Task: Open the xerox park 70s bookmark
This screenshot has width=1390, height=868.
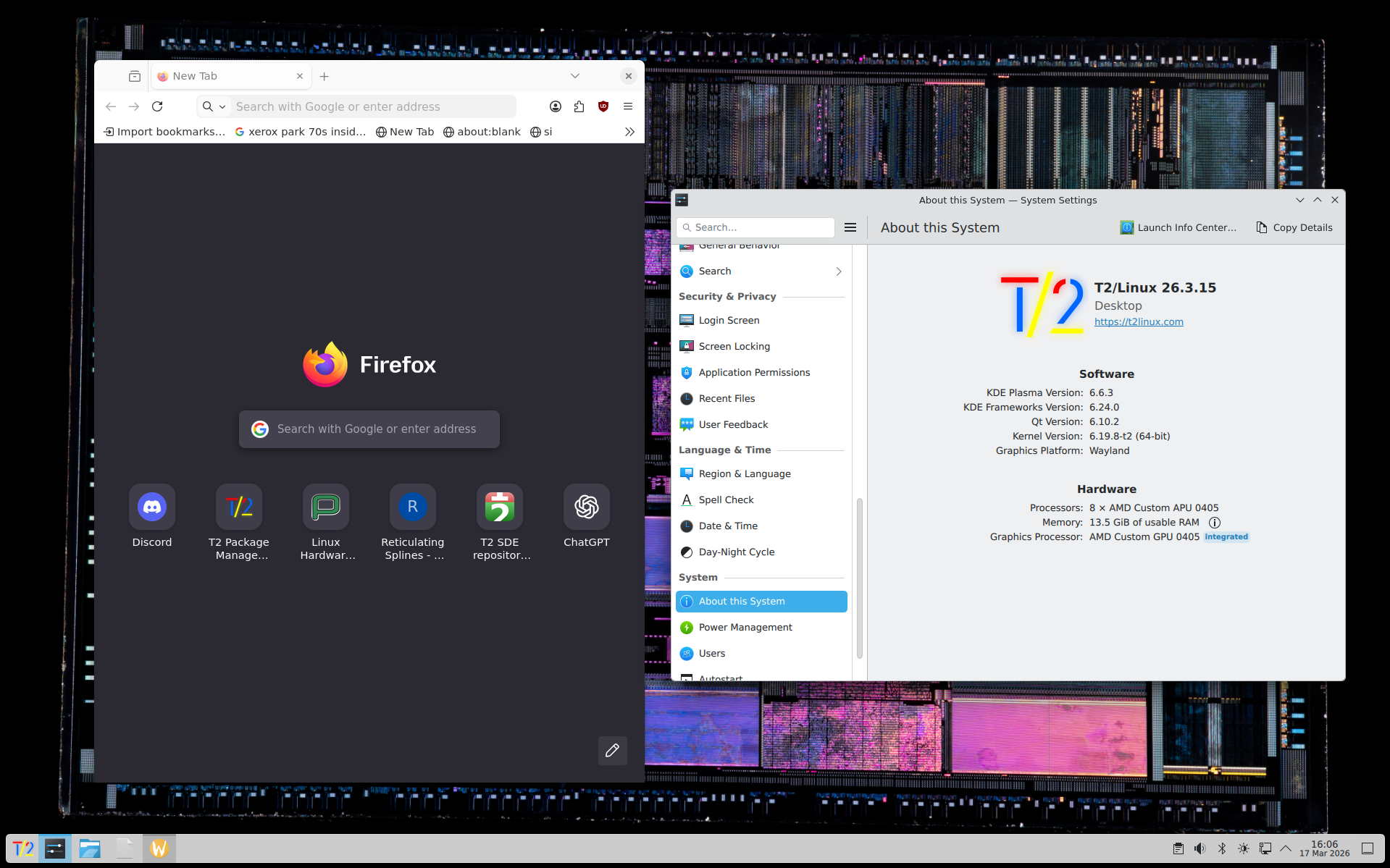Action: (301, 132)
